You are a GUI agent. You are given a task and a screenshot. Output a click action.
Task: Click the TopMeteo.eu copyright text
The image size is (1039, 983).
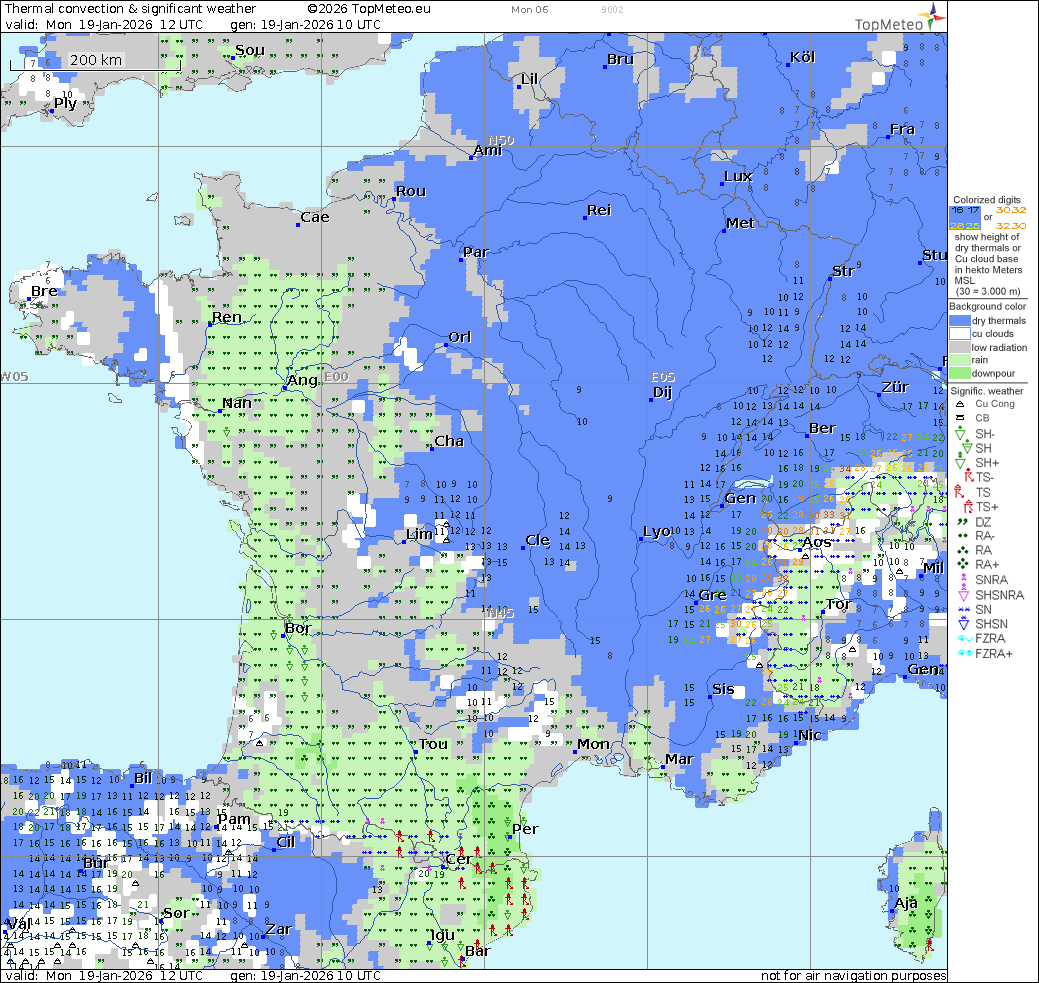[x=369, y=8]
